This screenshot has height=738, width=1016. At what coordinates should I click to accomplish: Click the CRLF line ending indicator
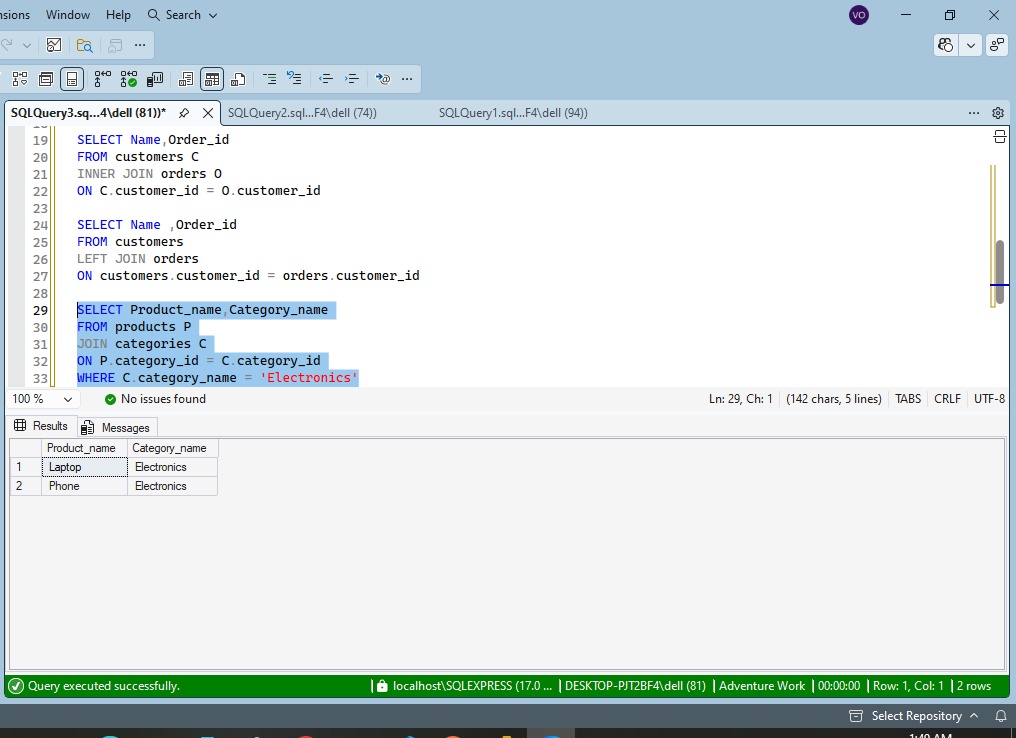point(947,399)
